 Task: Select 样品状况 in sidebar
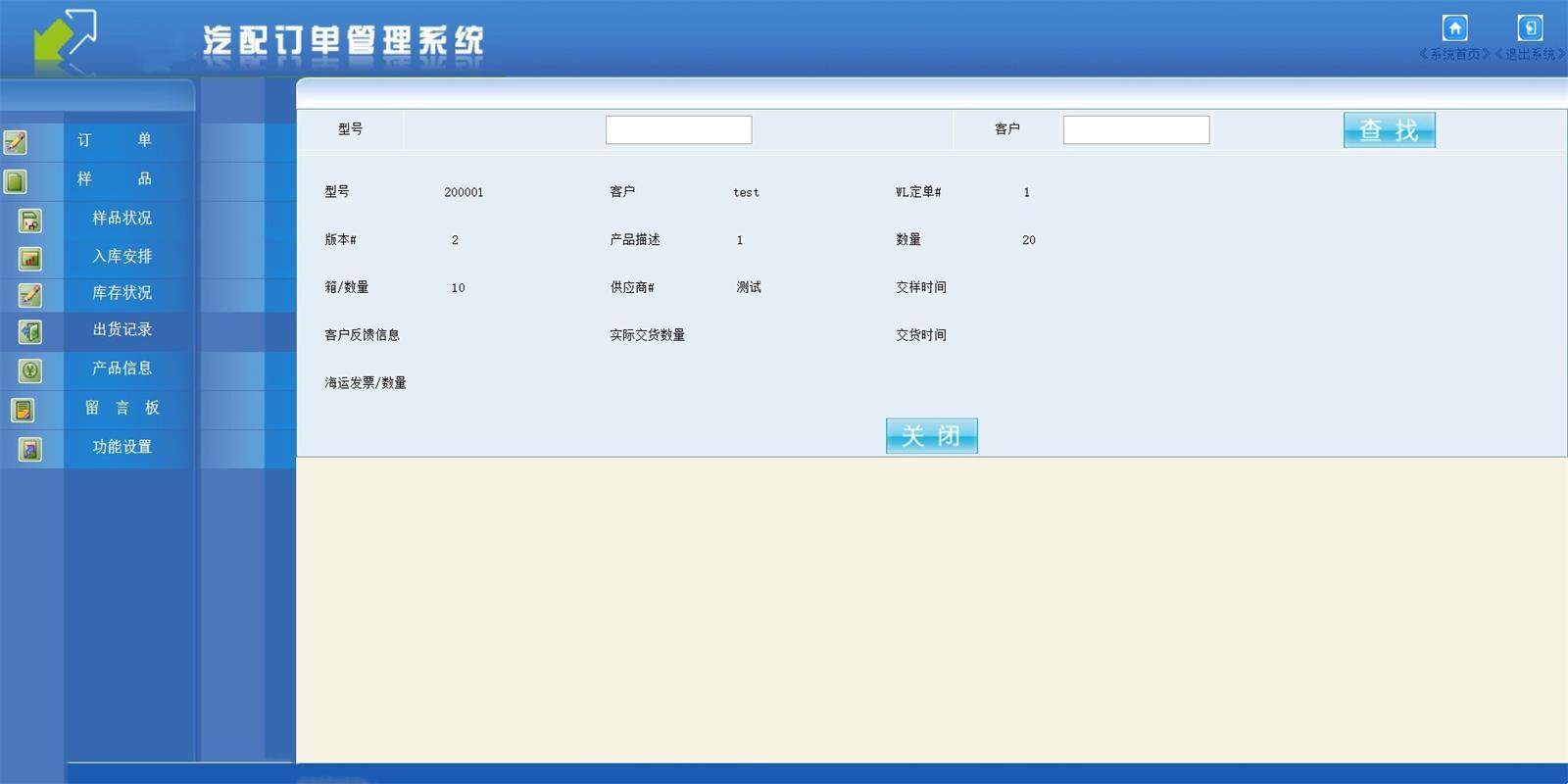click(x=122, y=218)
